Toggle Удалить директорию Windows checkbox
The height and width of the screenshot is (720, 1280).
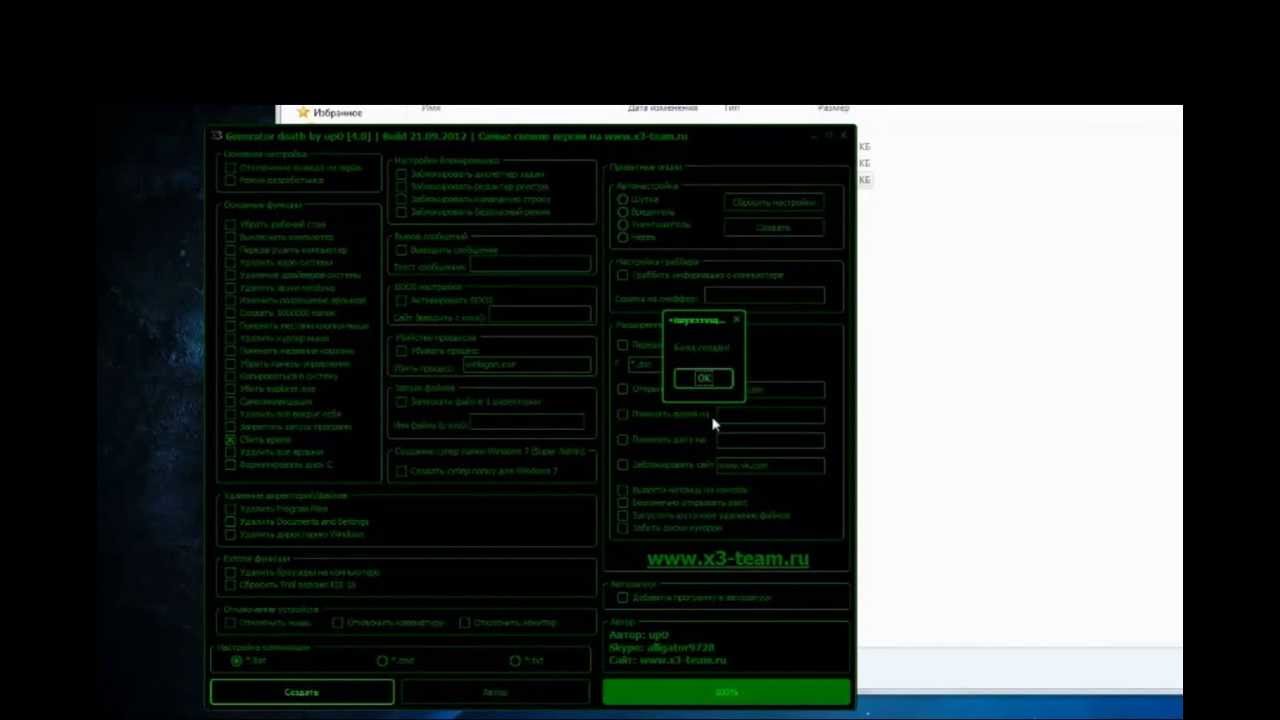[231, 535]
